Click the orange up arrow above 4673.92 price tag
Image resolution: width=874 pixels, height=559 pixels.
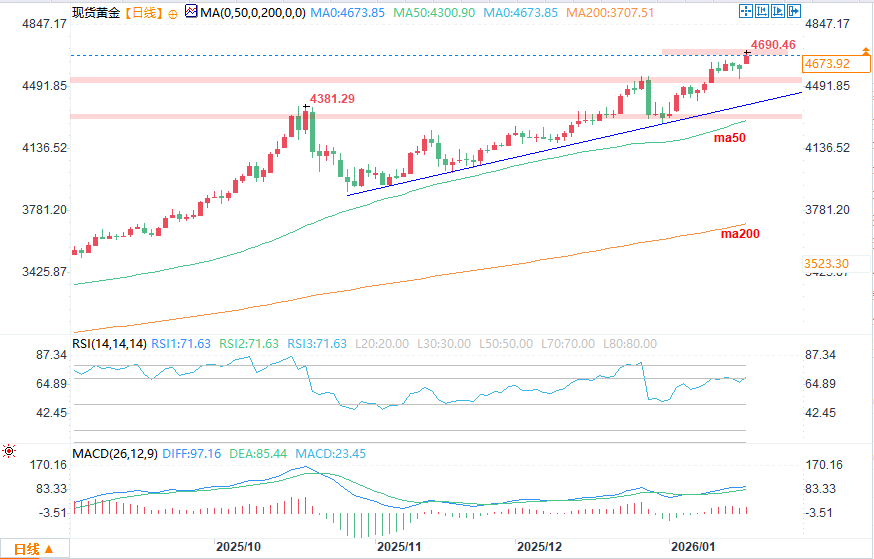tap(865, 51)
